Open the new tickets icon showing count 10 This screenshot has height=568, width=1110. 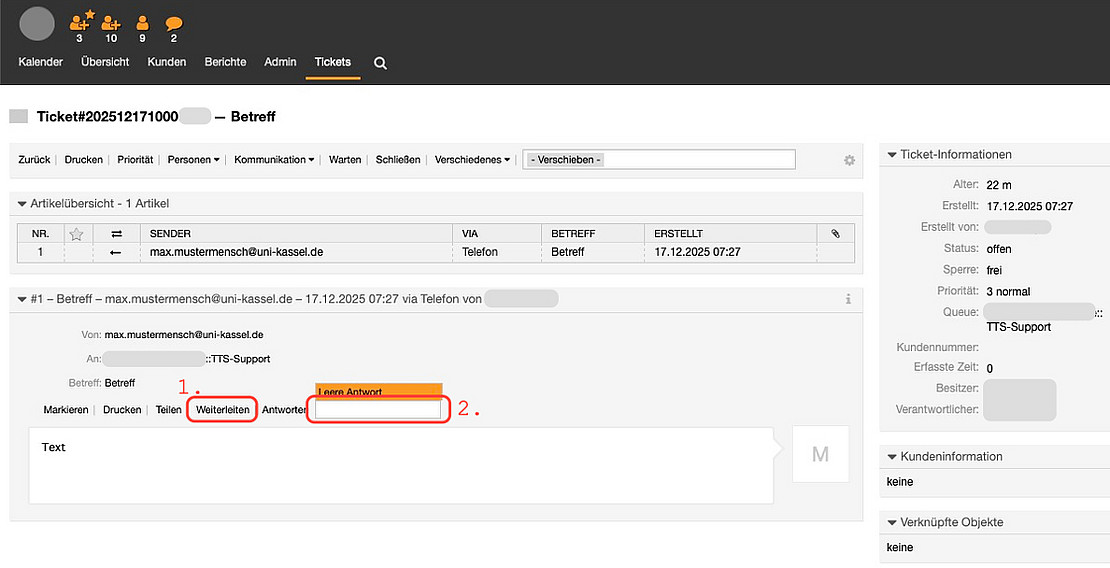point(110,22)
